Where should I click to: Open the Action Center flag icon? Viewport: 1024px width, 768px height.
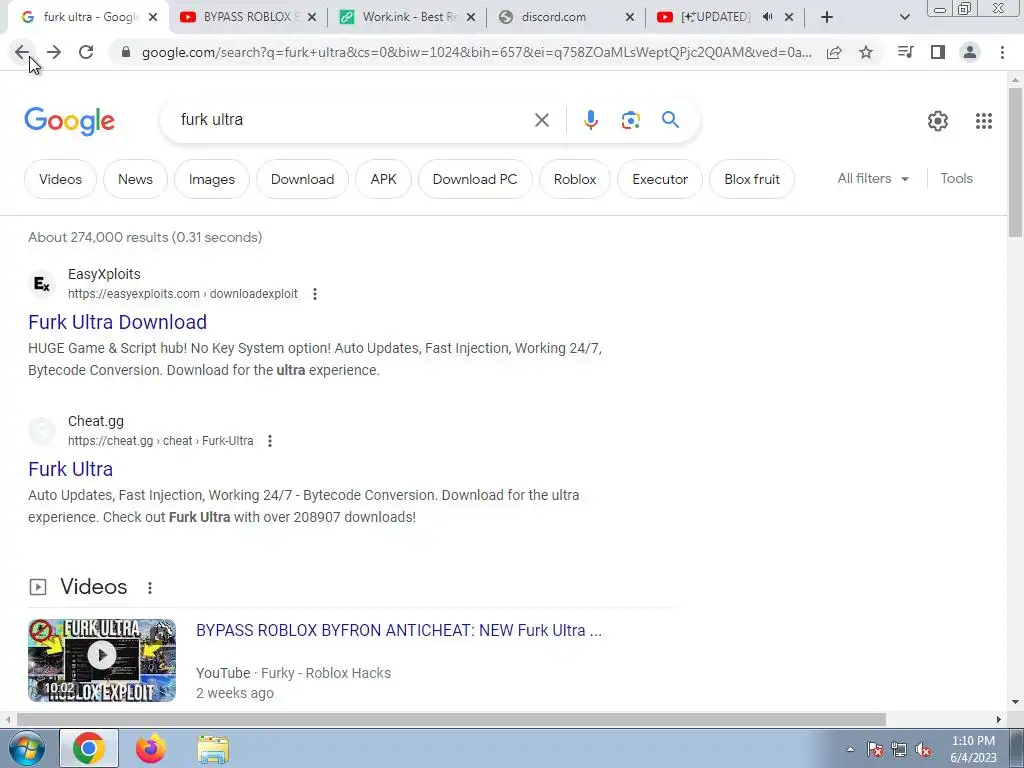874,750
